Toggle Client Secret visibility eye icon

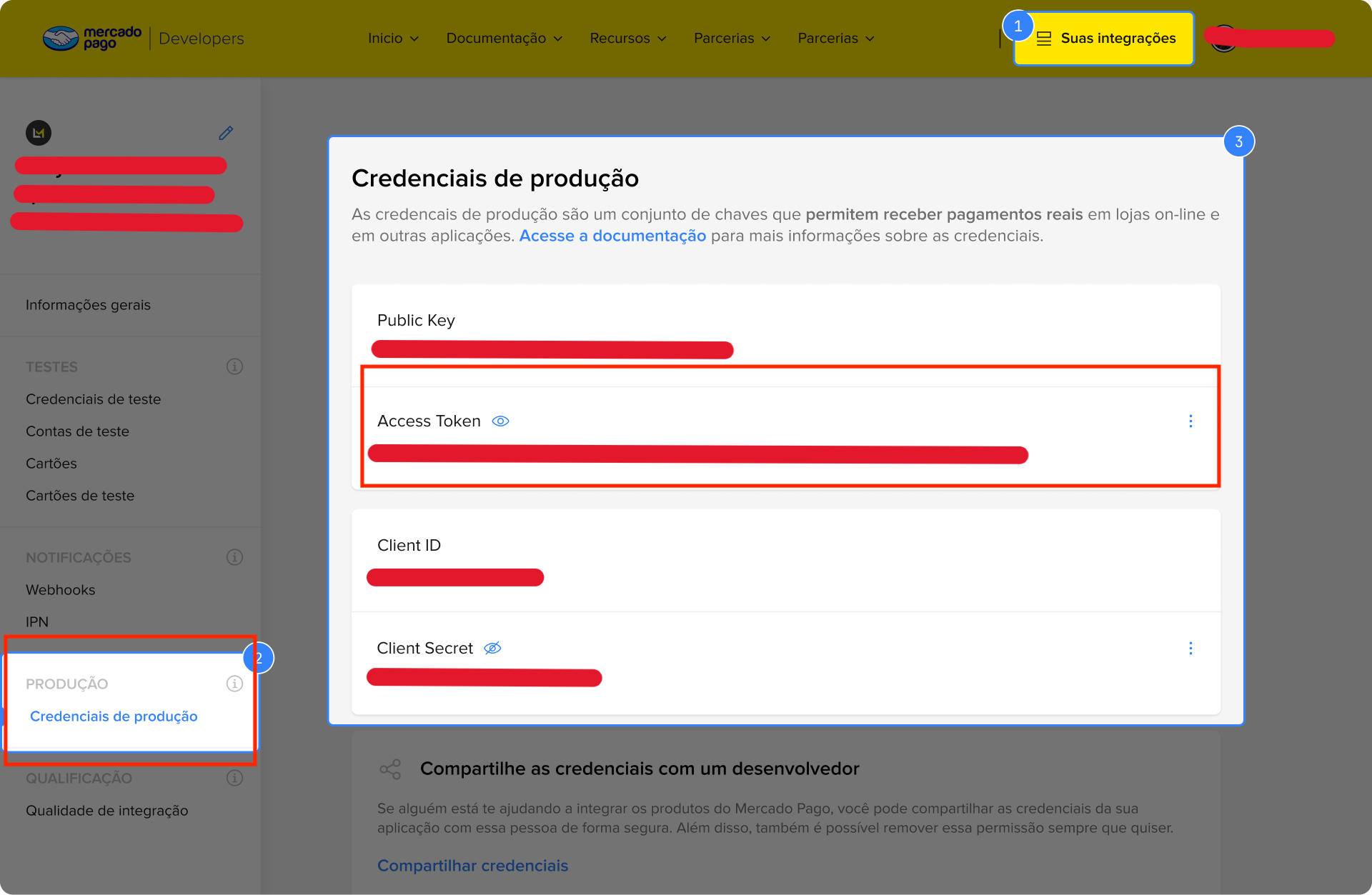pos(492,648)
